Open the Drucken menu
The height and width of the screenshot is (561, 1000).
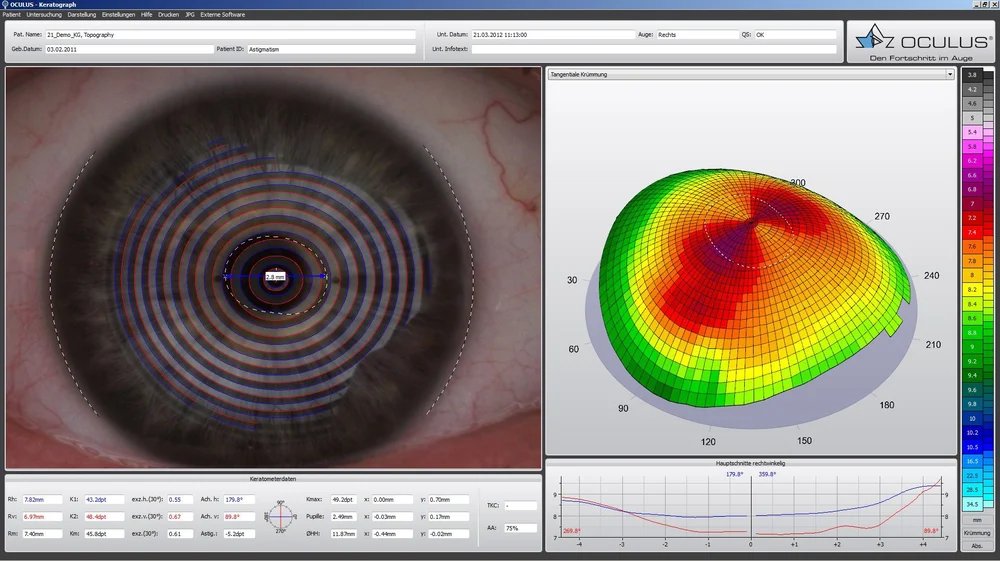click(168, 14)
